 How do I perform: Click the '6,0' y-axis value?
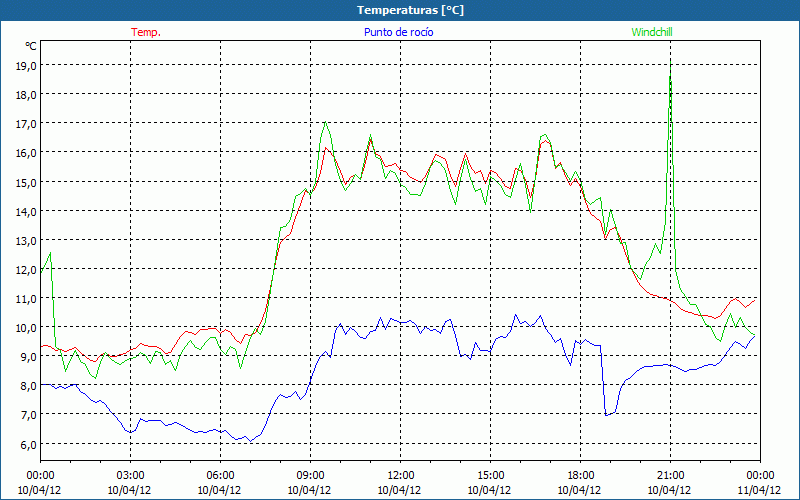point(28,444)
